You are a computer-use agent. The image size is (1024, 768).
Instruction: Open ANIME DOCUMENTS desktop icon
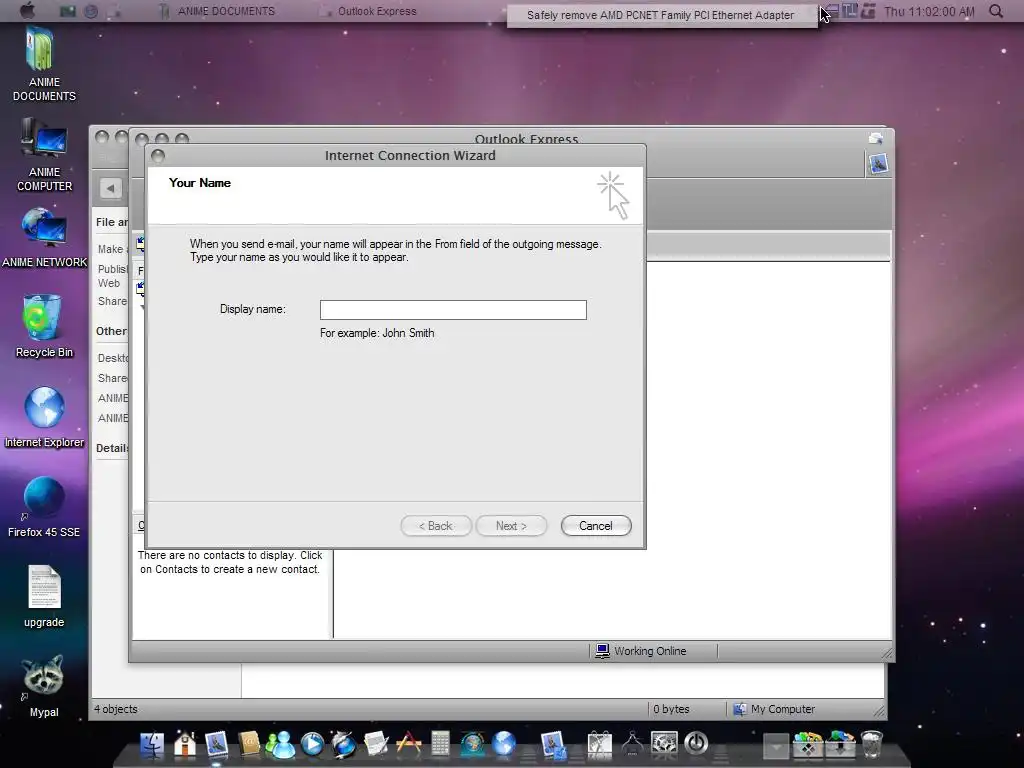44,64
